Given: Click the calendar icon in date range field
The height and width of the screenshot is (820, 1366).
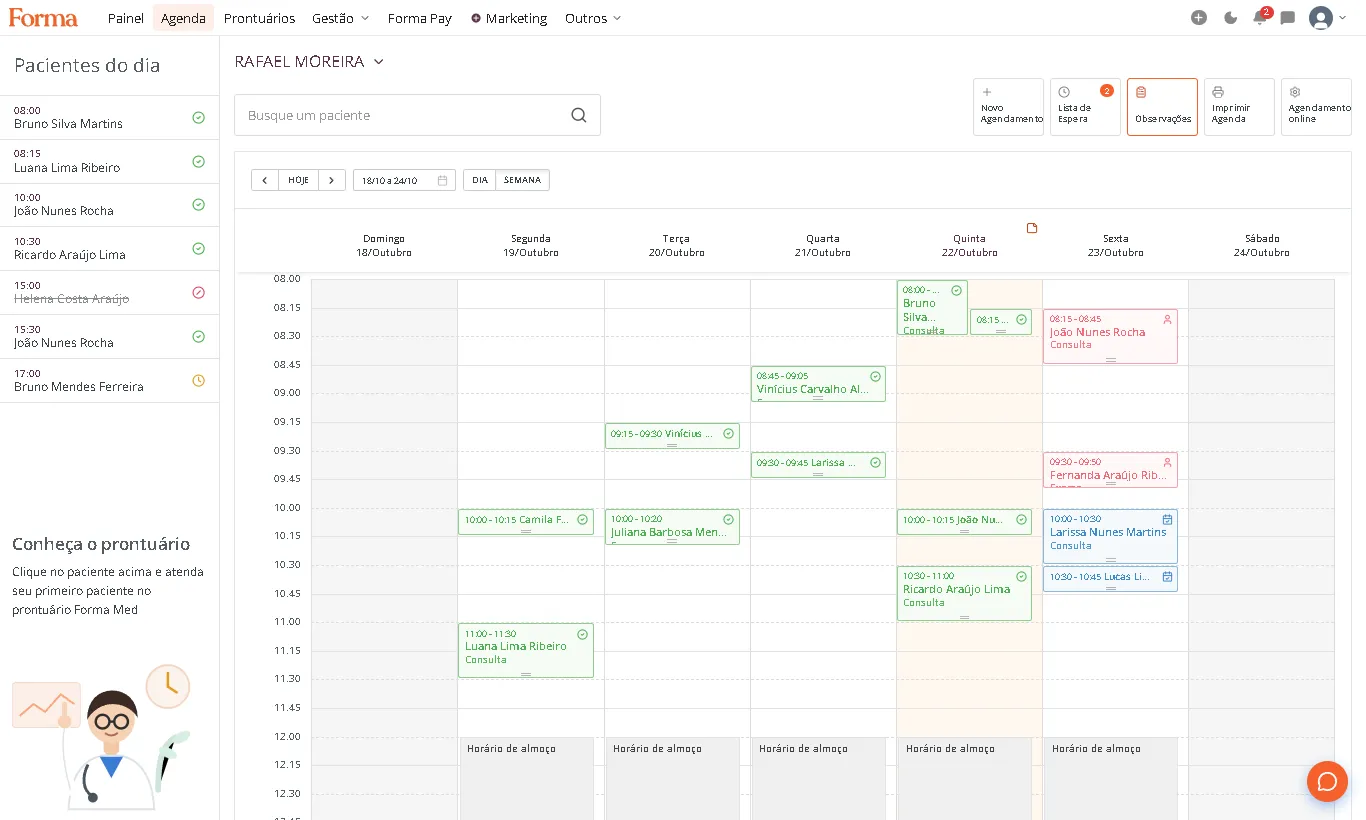Looking at the screenshot, I should 442,180.
